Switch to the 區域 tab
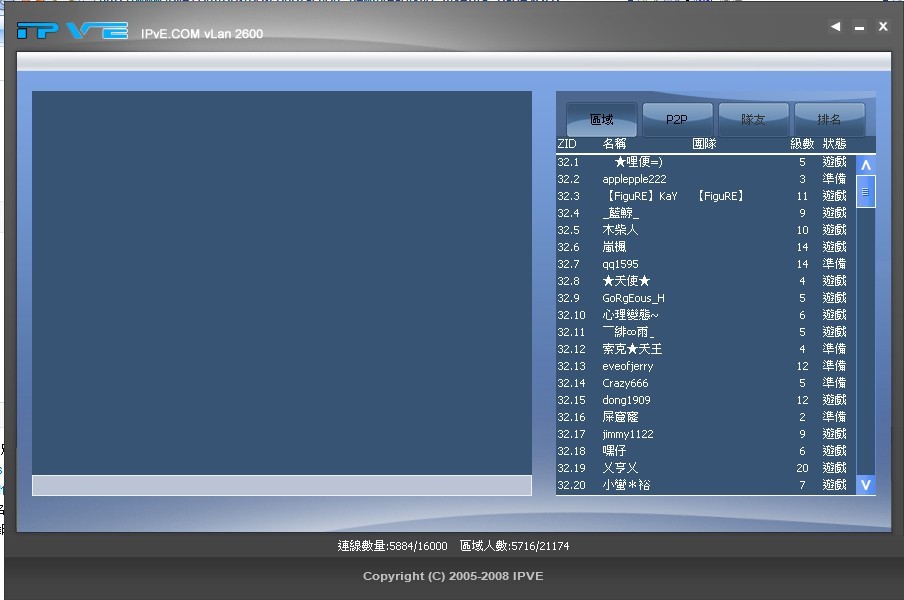Image resolution: width=904 pixels, height=600 pixels. click(601, 119)
